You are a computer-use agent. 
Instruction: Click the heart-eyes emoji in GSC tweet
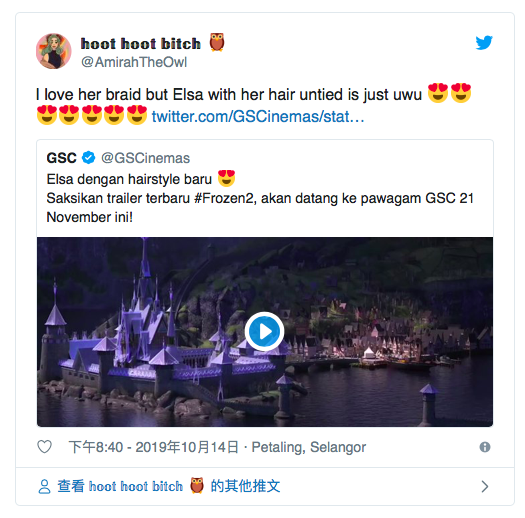pos(226,178)
